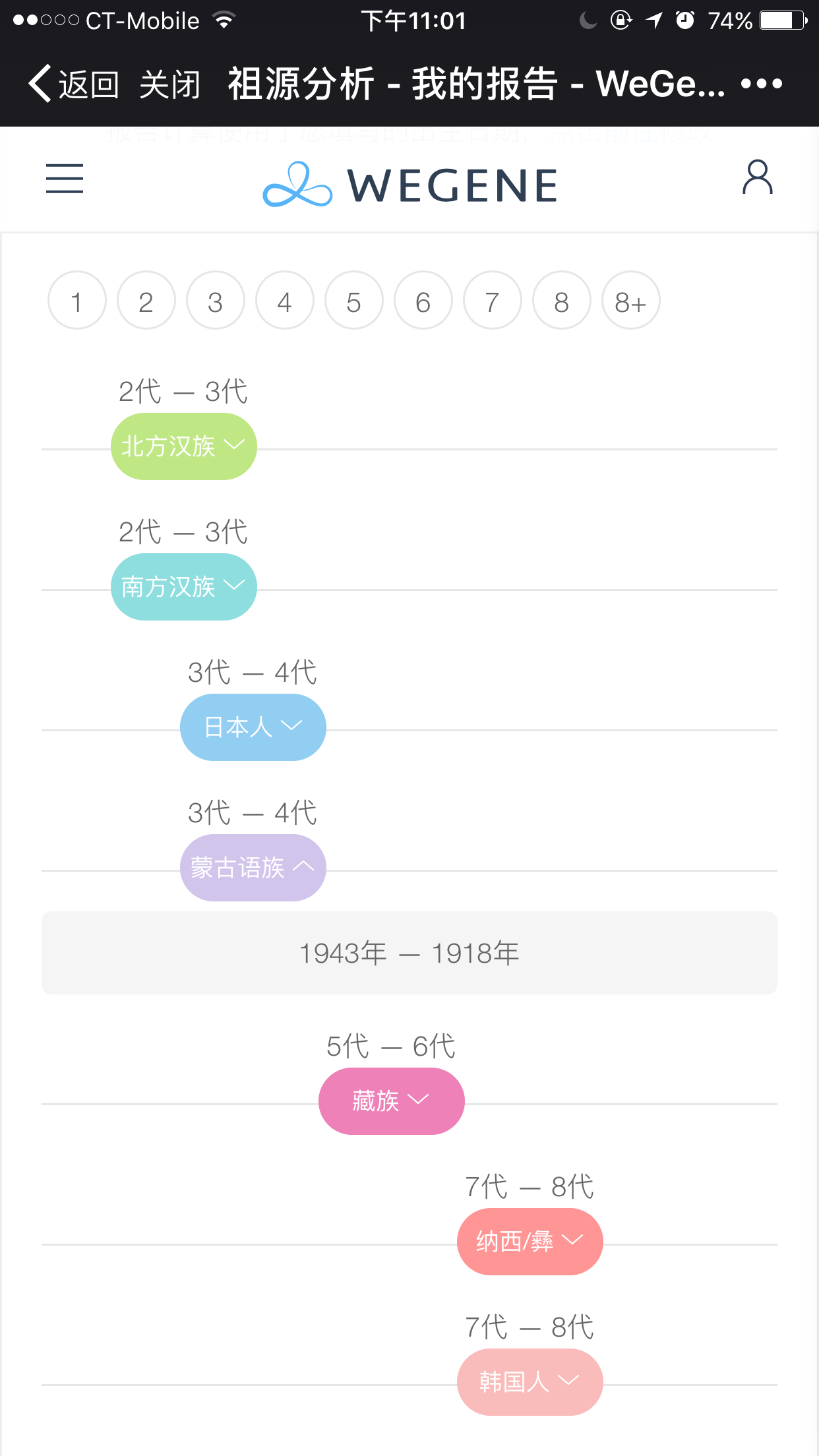Image resolution: width=819 pixels, height=1456 pixels.
Task: Expand the 日本人 ancestry tag
Action: [253, 727]
